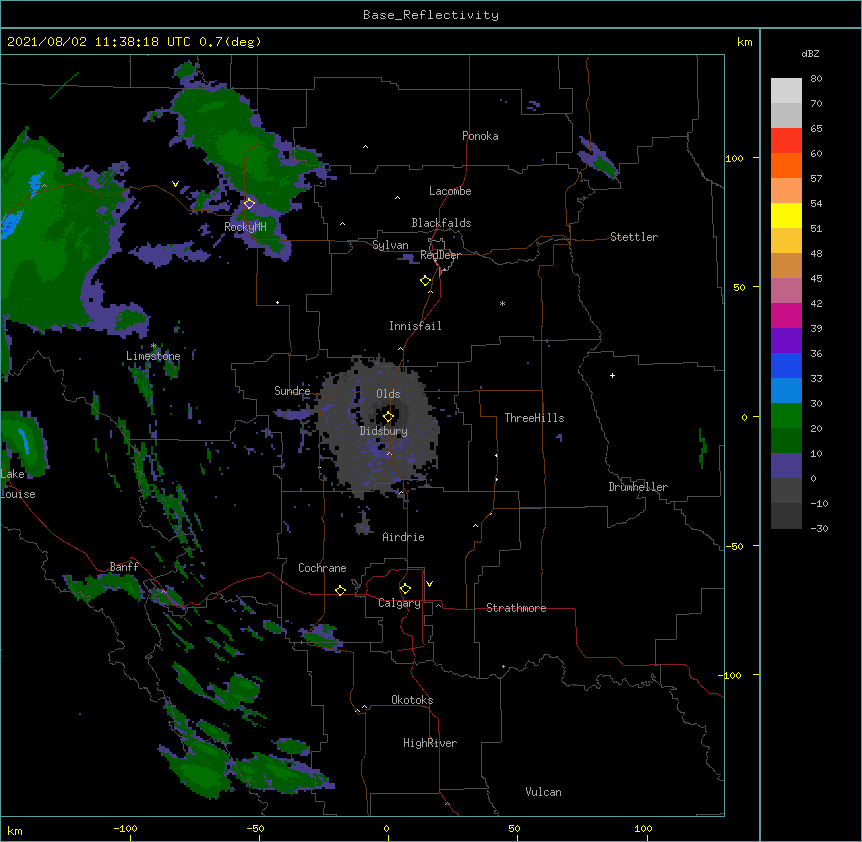The image size is (862, 842).
Task: Click the white plus marker north of Drumheller
Action: [612, 375]
